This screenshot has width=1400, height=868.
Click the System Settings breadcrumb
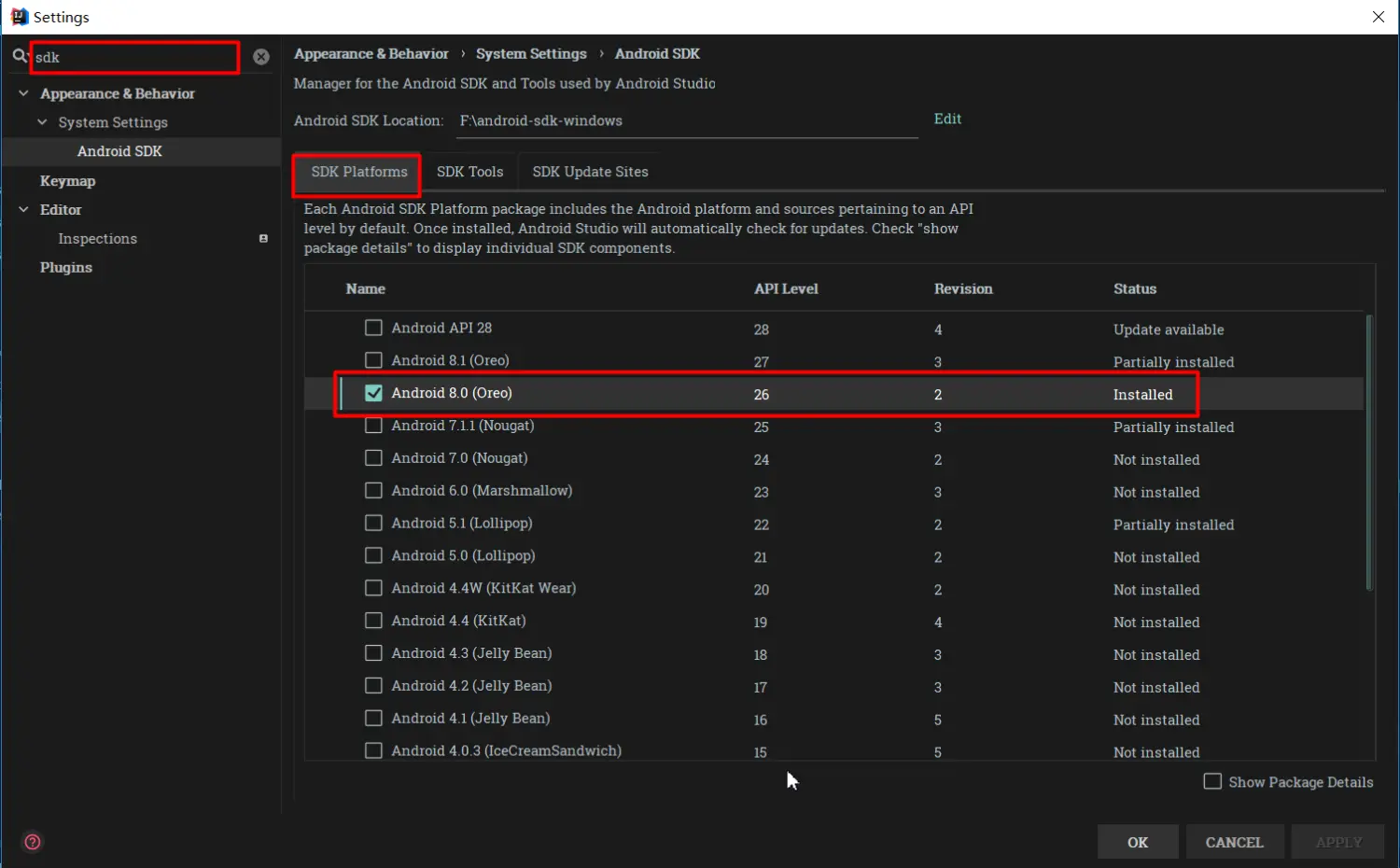click(x=531, y=54)
